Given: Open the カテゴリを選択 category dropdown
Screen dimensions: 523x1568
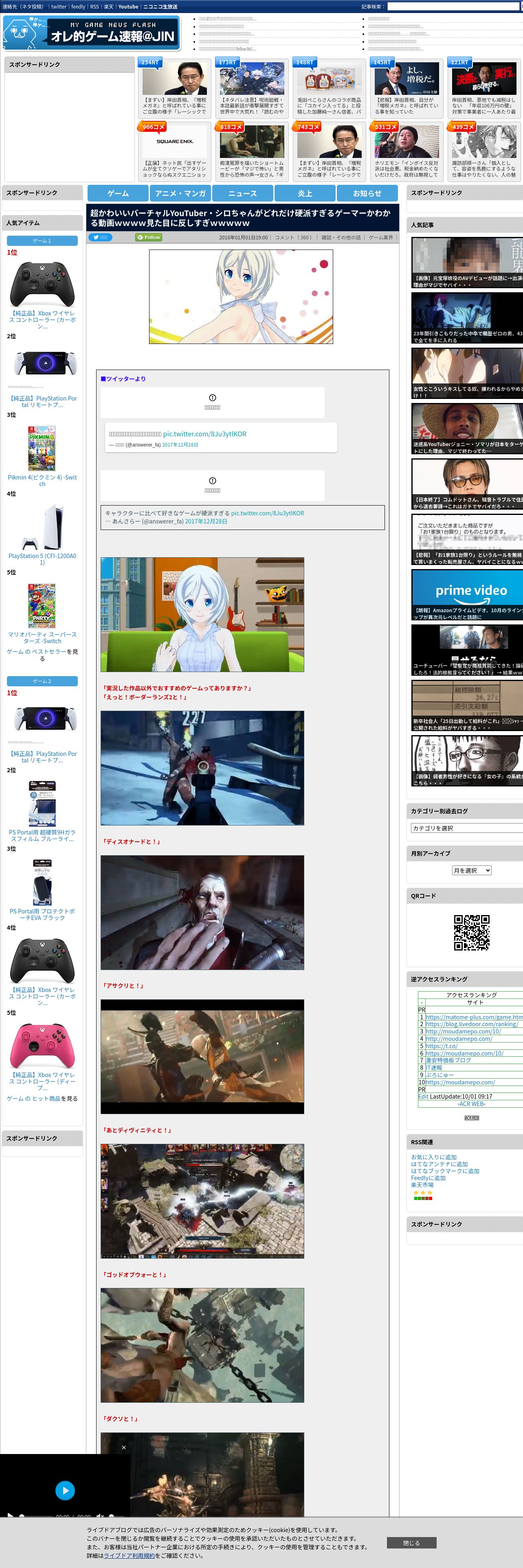Looking at the screenshot, I should tap(467, 828).
